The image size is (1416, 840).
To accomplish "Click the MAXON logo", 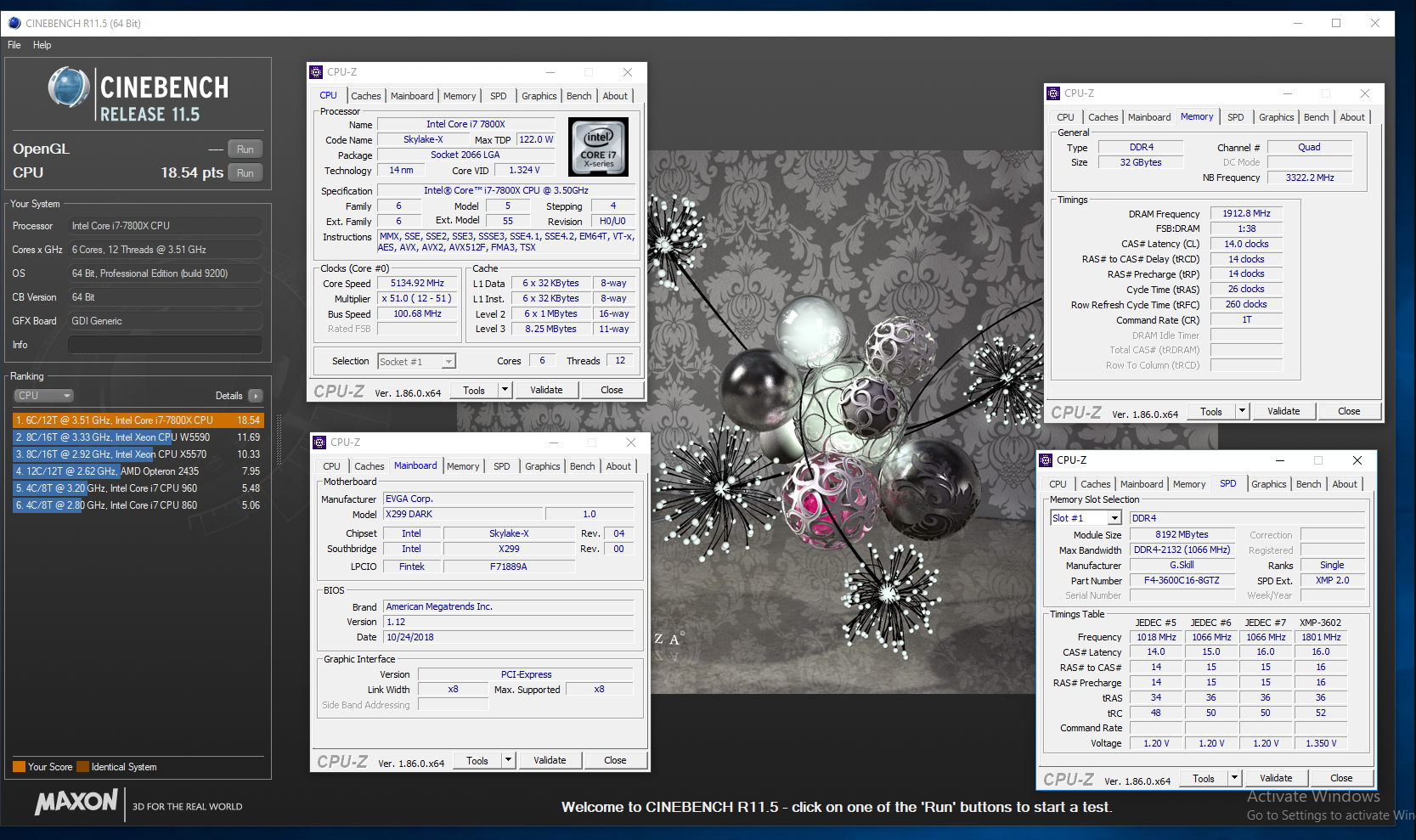I will pyautogui.click(x=76, y=802).
